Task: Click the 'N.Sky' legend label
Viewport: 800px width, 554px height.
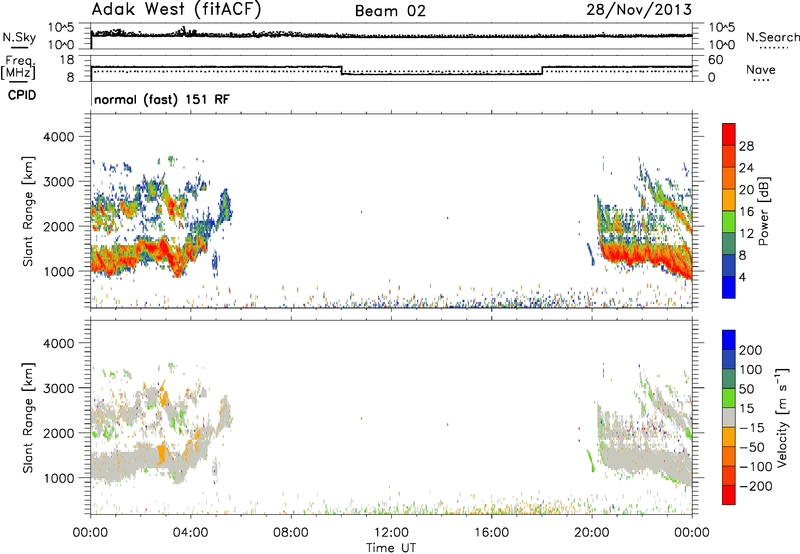Action: tap(19, 37)
